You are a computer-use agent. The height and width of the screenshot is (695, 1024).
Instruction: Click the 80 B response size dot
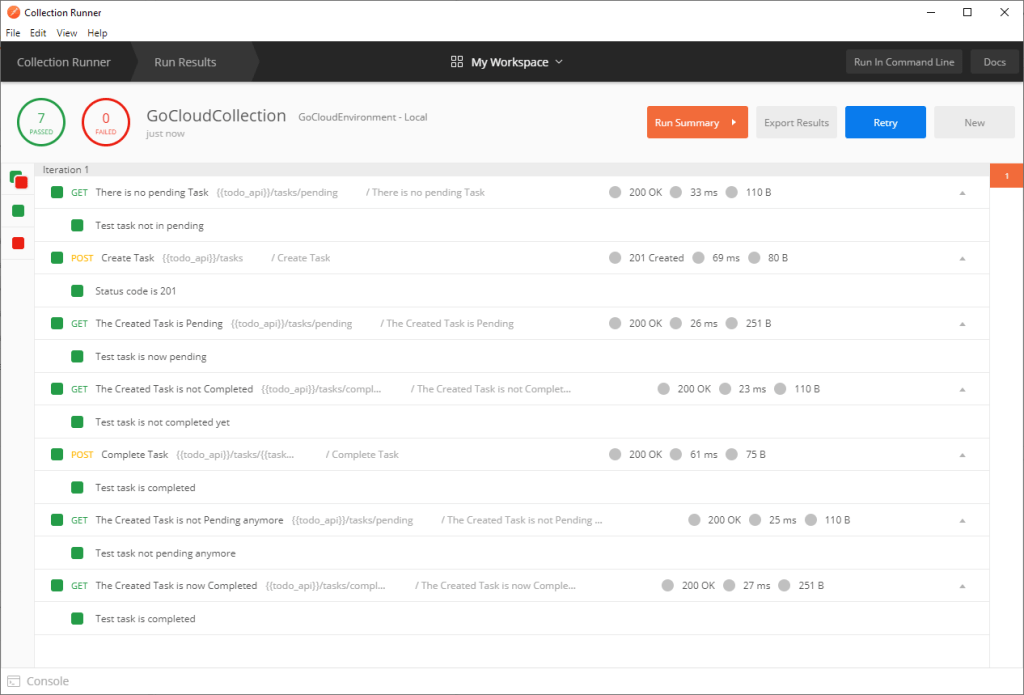coord(754,257)
